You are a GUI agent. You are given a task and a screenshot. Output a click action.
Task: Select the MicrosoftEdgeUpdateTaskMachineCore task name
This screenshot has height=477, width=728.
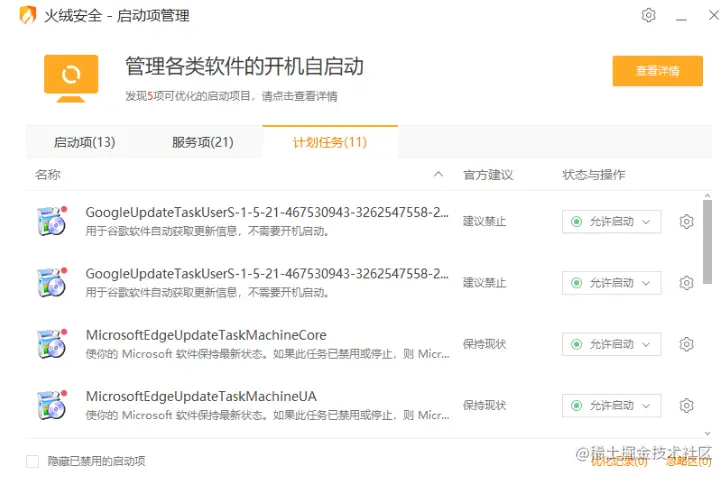[206, 335]
